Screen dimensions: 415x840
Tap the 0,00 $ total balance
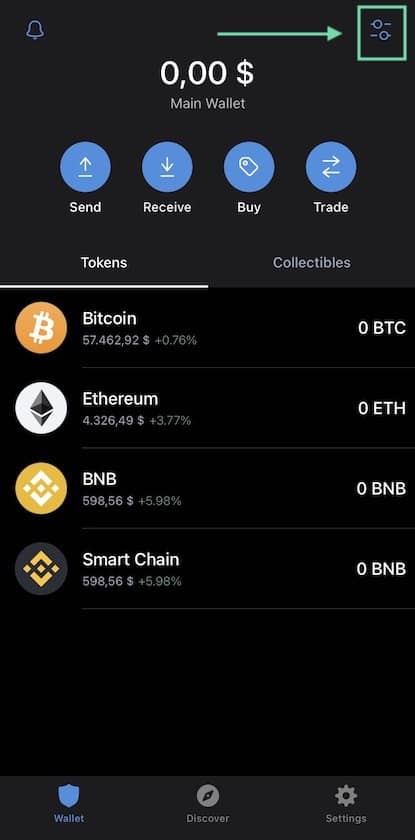click(x=207, y=73)
